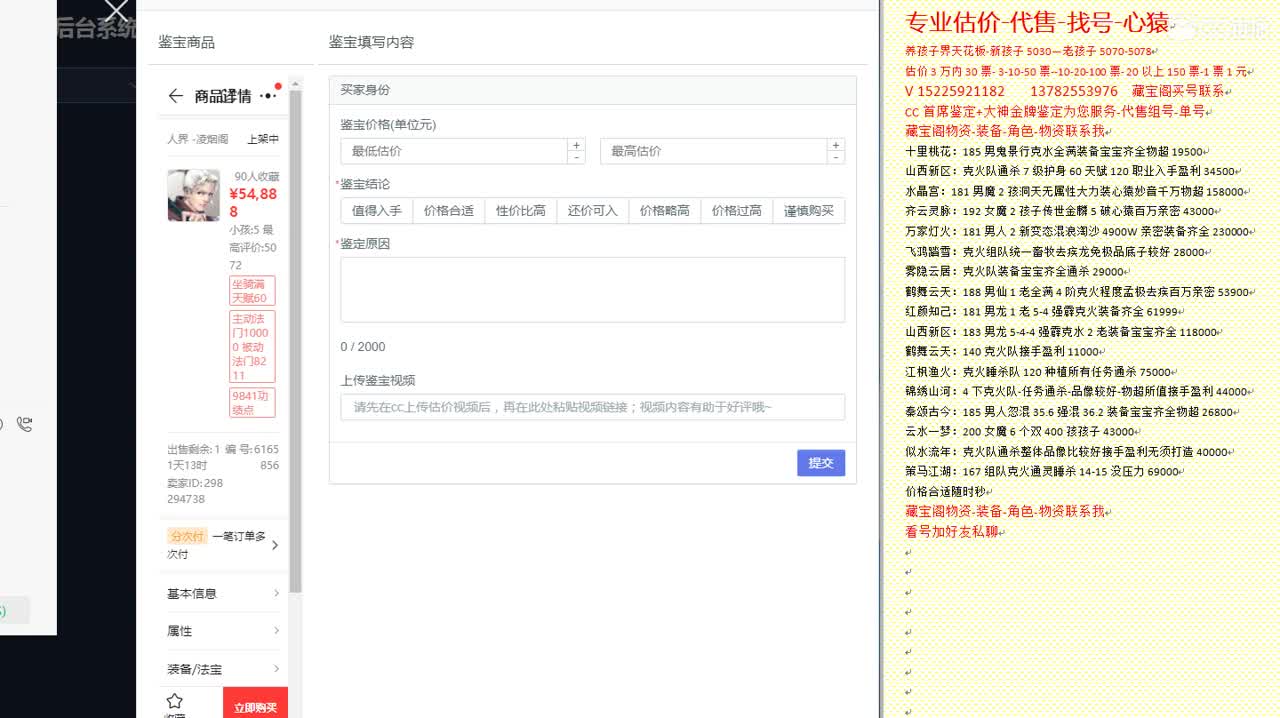Decrease the minimum price with minus stepper
This screenshot has width=1280, height=718.
[x=576, y=157]
